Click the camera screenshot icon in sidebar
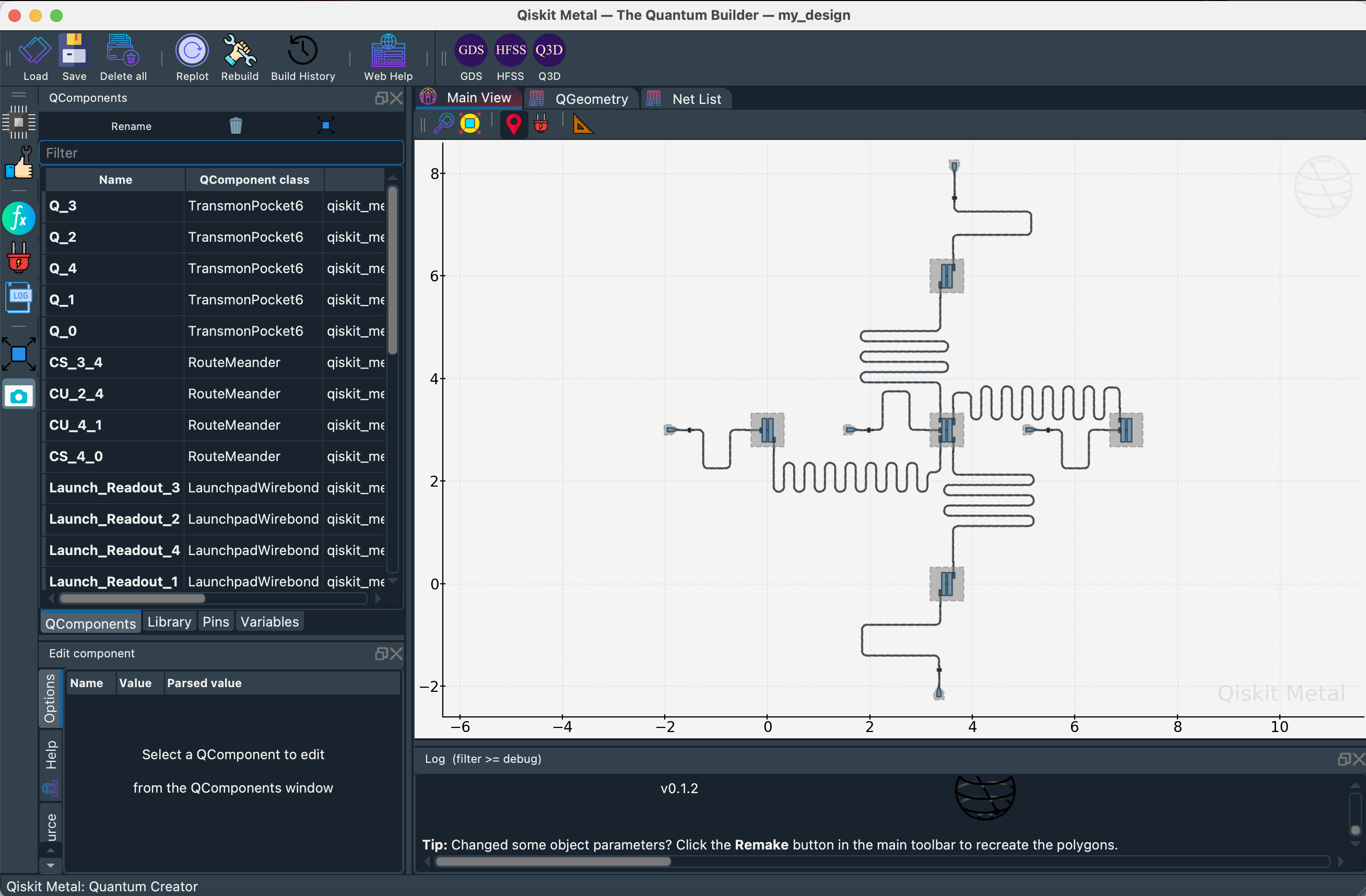1366x896 pixels. 19,395
